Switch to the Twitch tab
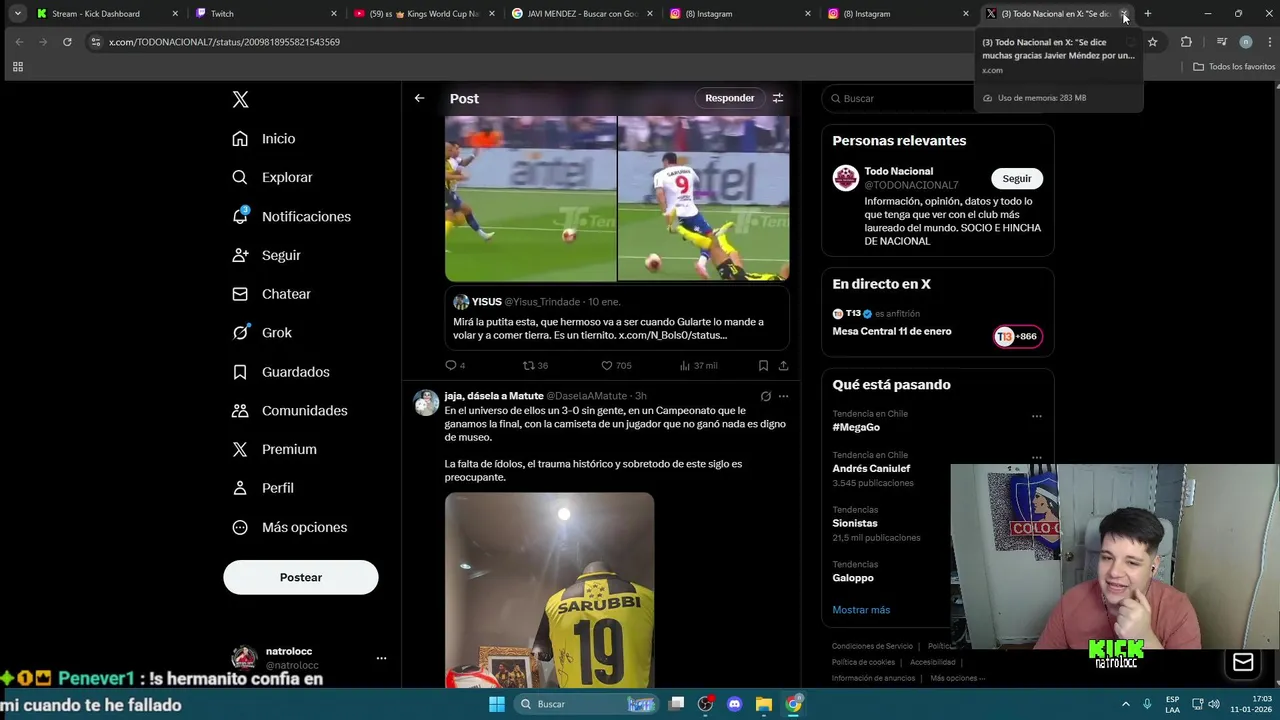Screen dimensions: 1280x720 [265, 14]
